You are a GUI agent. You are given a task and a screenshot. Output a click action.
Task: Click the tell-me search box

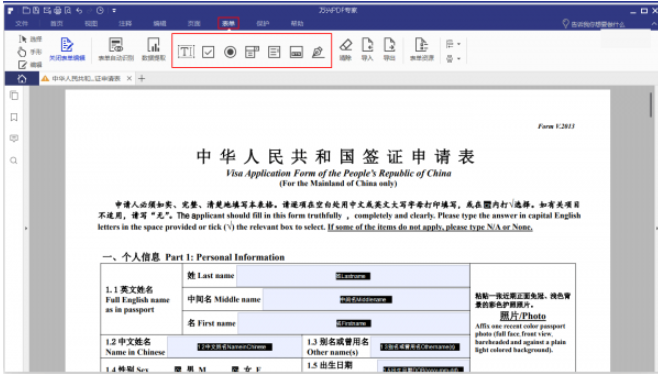pyautogui.click(x=594, y=24)
